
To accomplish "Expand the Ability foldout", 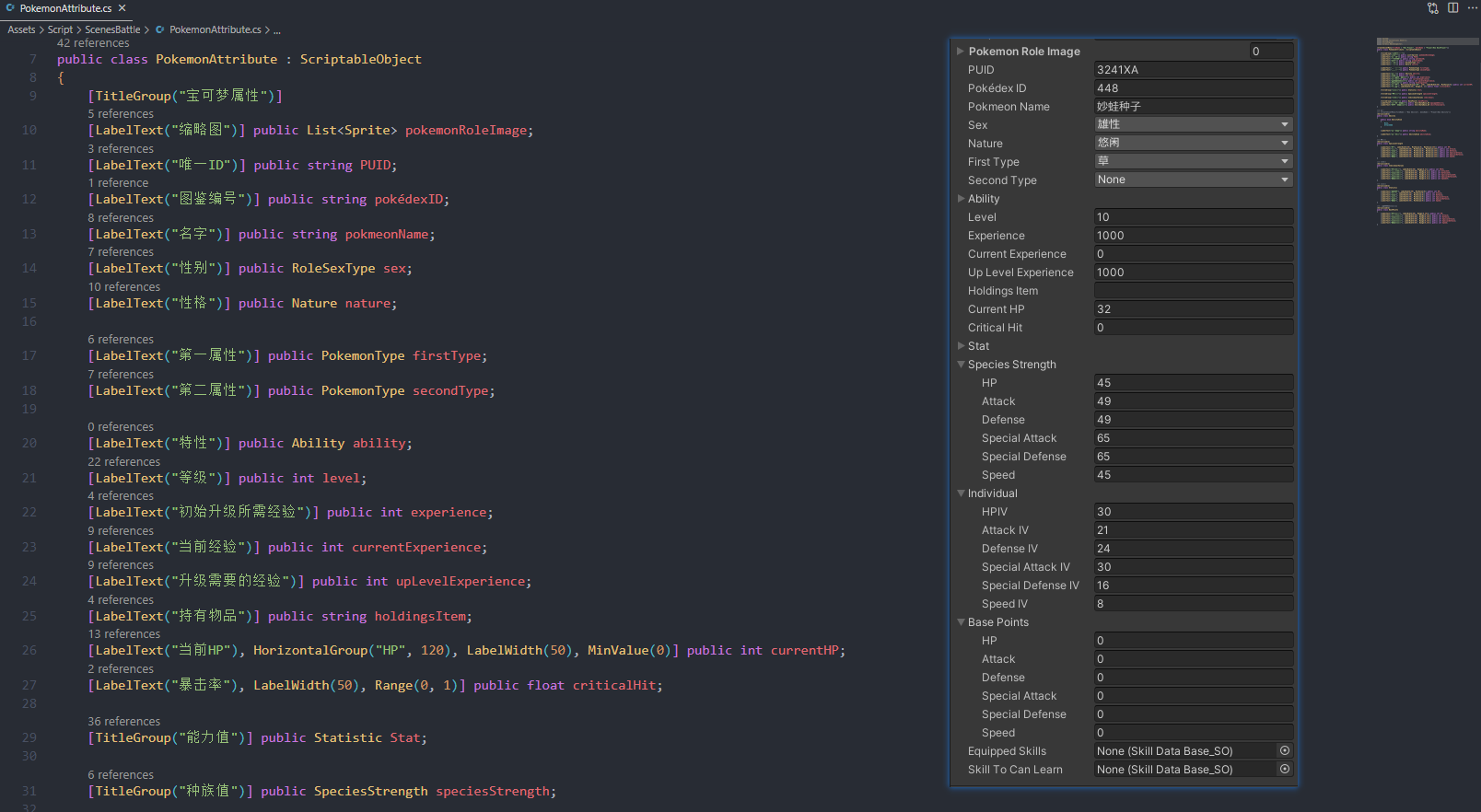I will tap(961, 199).
